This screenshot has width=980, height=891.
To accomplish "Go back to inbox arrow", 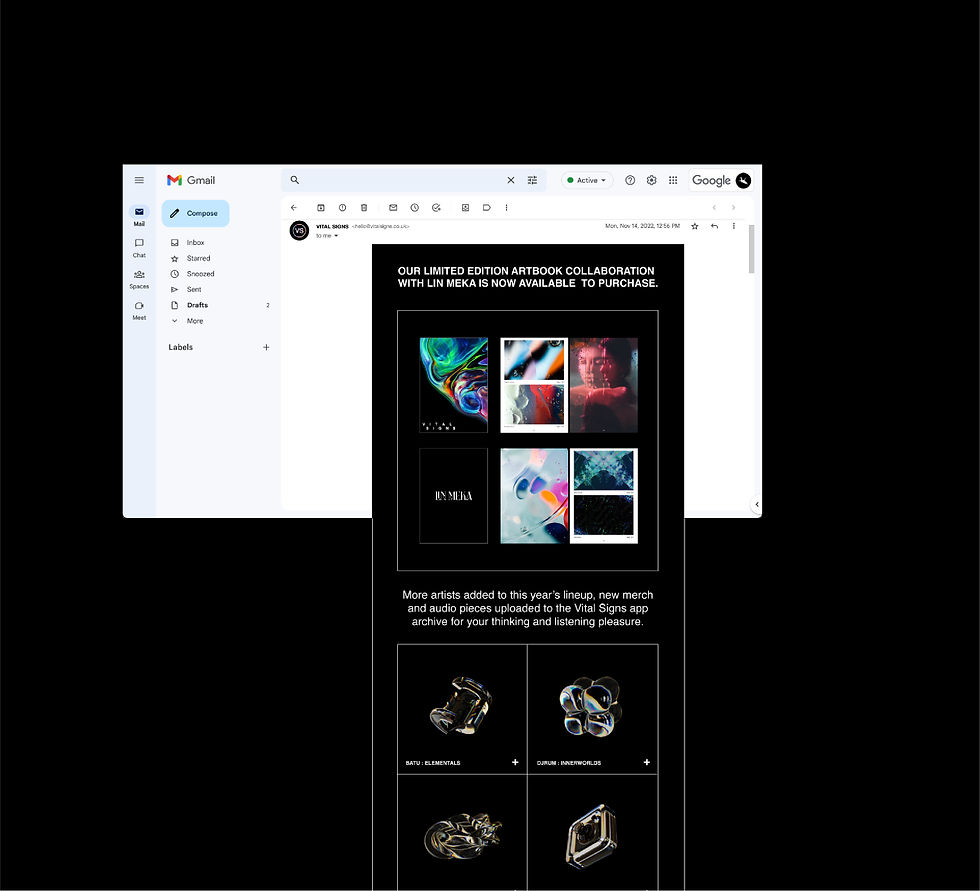I will [x=294, y=207].
